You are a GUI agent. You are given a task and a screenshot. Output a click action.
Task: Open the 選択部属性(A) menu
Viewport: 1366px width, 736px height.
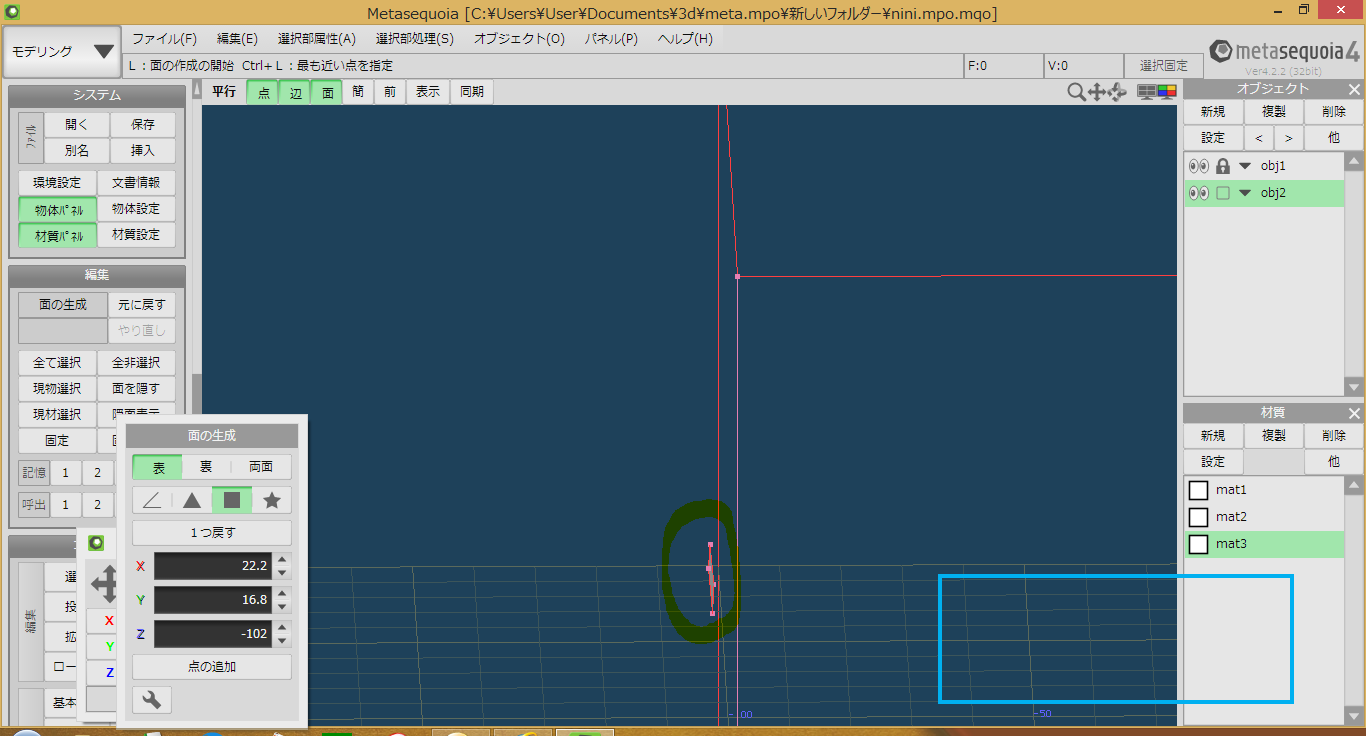[316, 39]
